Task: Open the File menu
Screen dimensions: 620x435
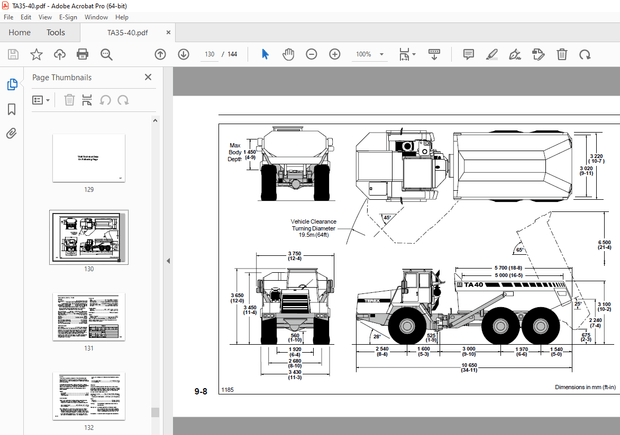Action: [8, 17]
